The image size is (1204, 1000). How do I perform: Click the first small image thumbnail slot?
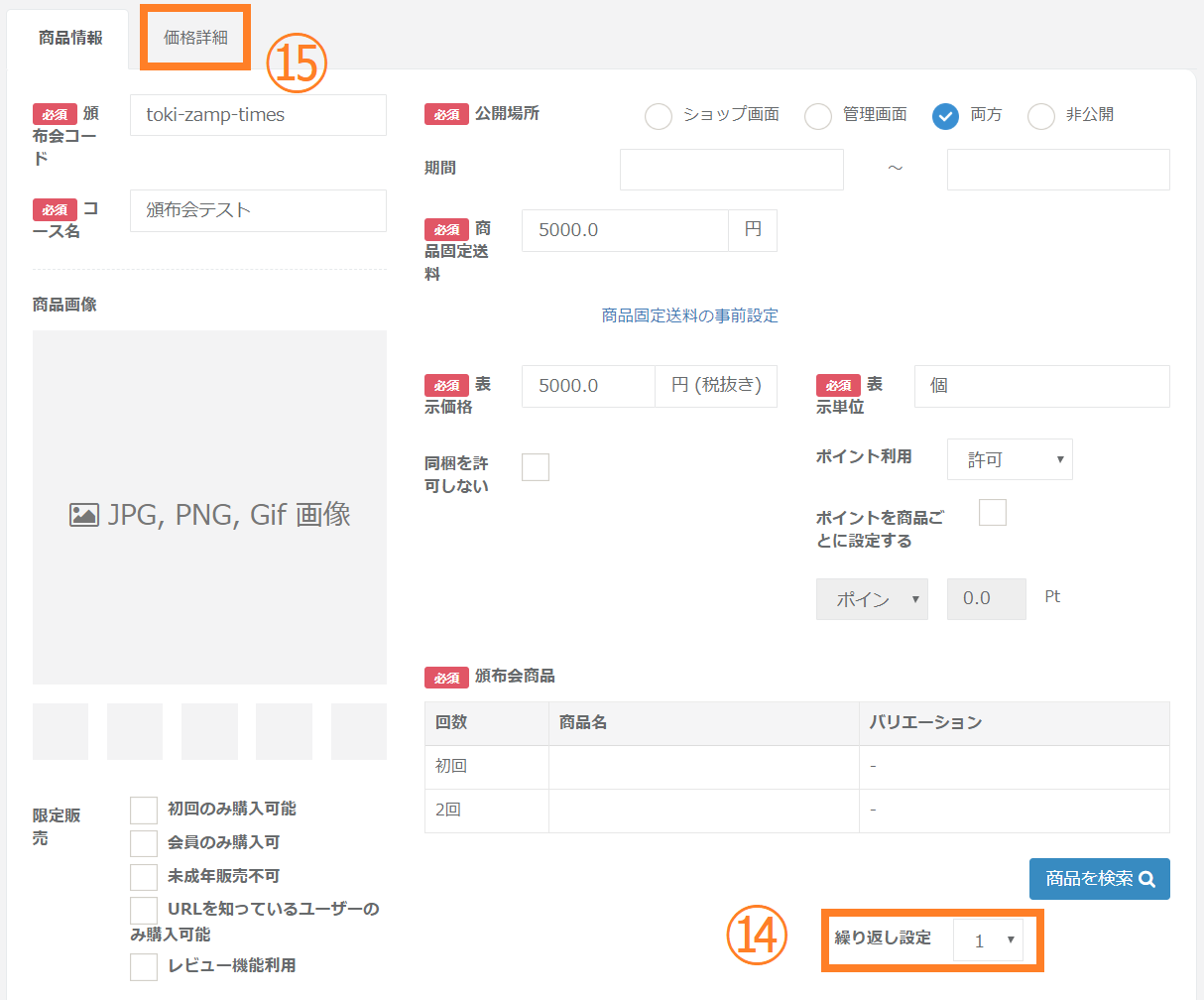tap(60, 732)
